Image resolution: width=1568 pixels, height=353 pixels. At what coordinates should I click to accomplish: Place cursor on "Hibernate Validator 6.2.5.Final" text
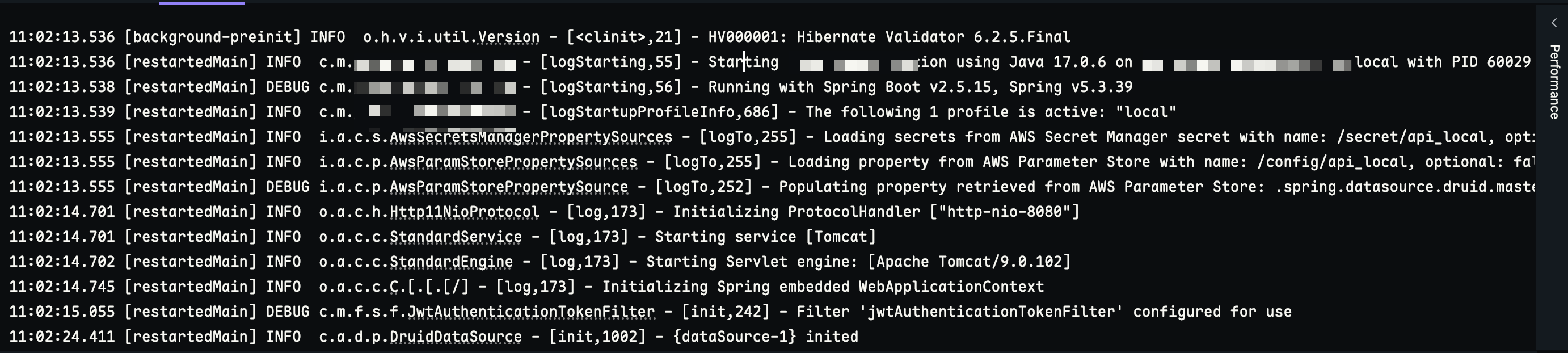point(934,37)
